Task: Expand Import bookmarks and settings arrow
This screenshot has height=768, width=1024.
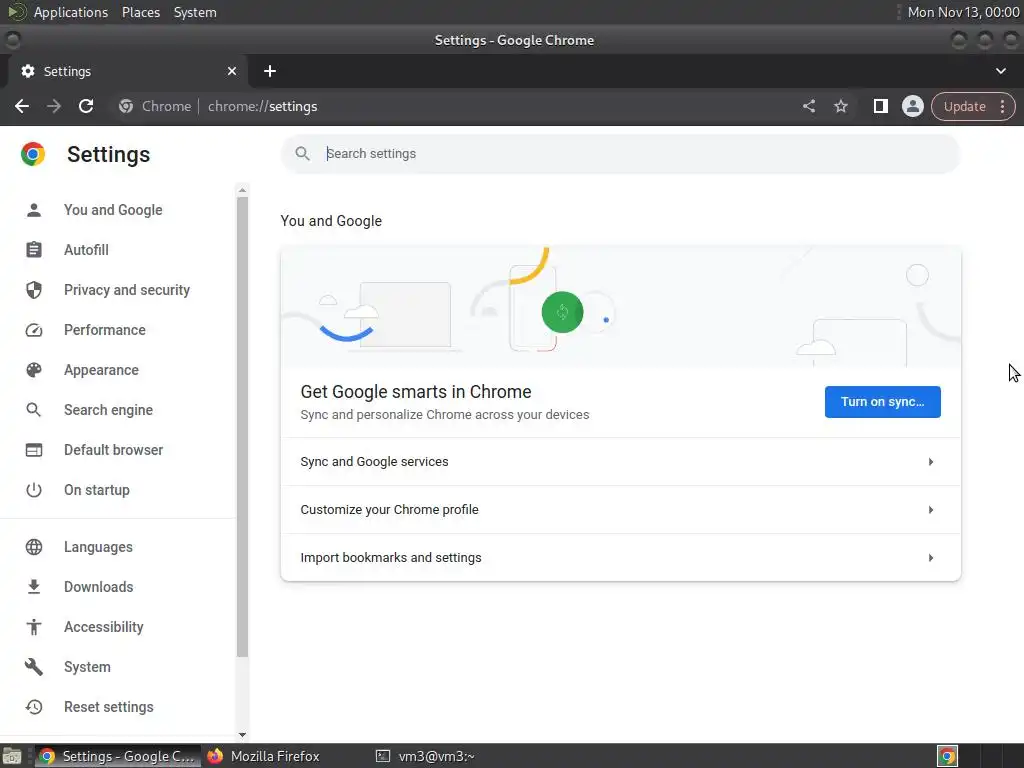Action: [x=931, y=558]
